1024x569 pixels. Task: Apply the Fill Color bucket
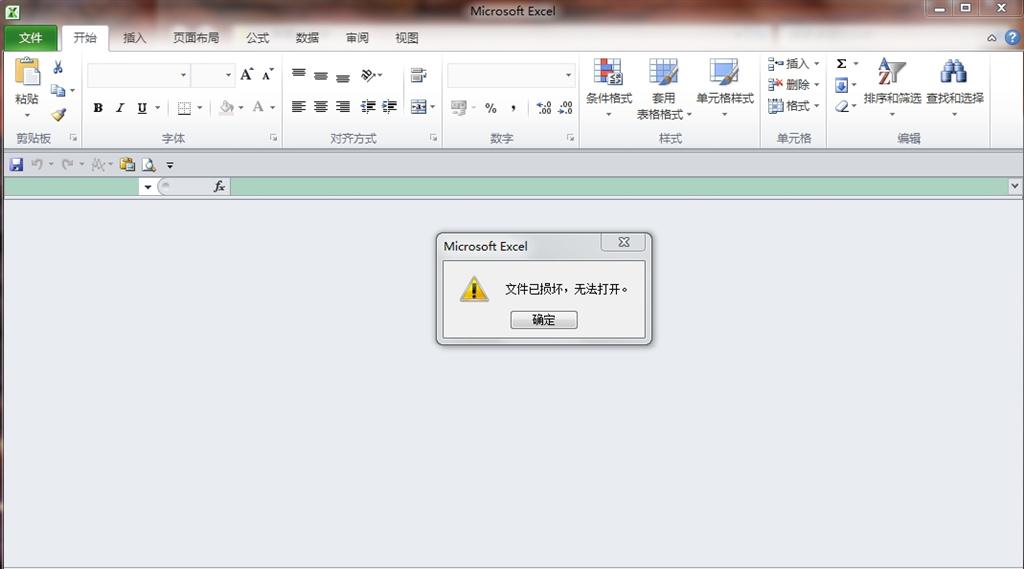226,107
